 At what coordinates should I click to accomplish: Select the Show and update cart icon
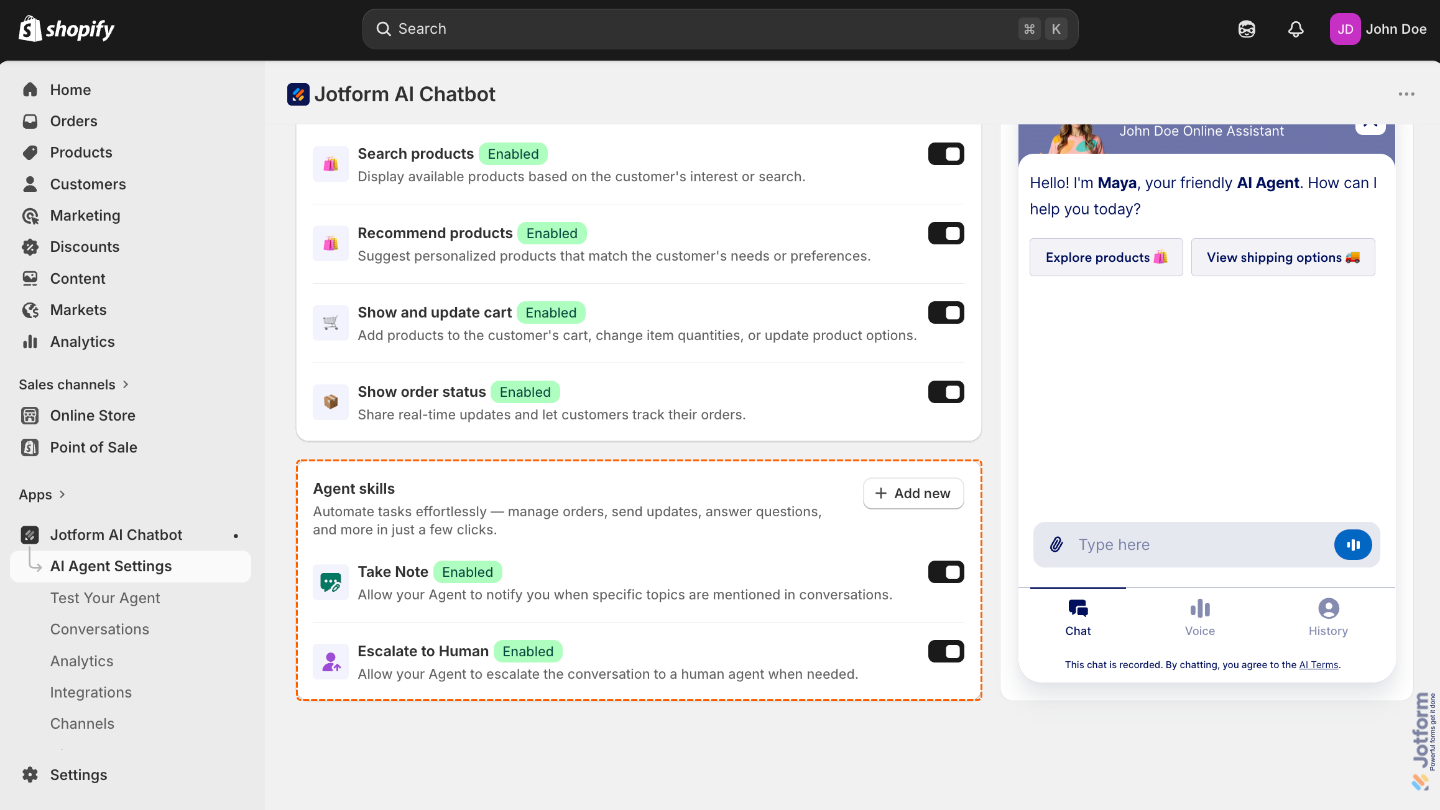[x=331, y=322]
